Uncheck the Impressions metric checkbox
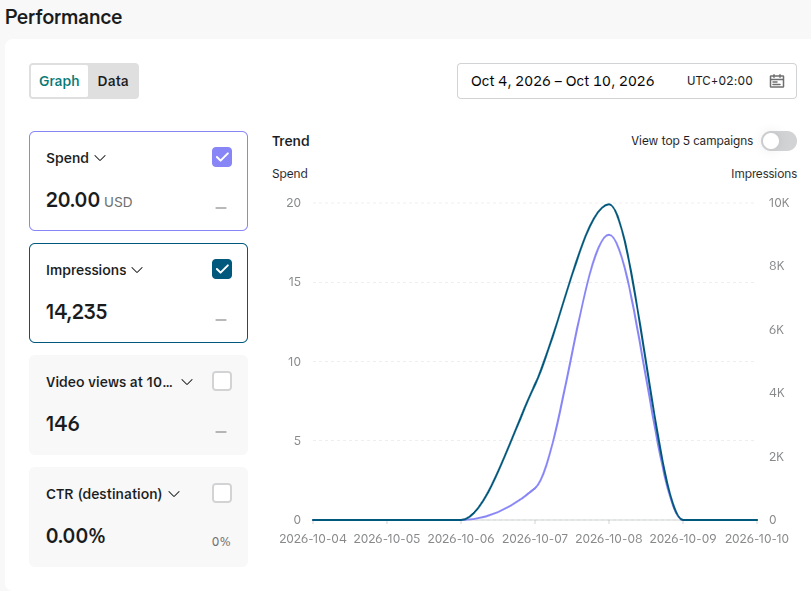Image resolution: width=811 pixels, height=591 pixels. tap(222, 269)
